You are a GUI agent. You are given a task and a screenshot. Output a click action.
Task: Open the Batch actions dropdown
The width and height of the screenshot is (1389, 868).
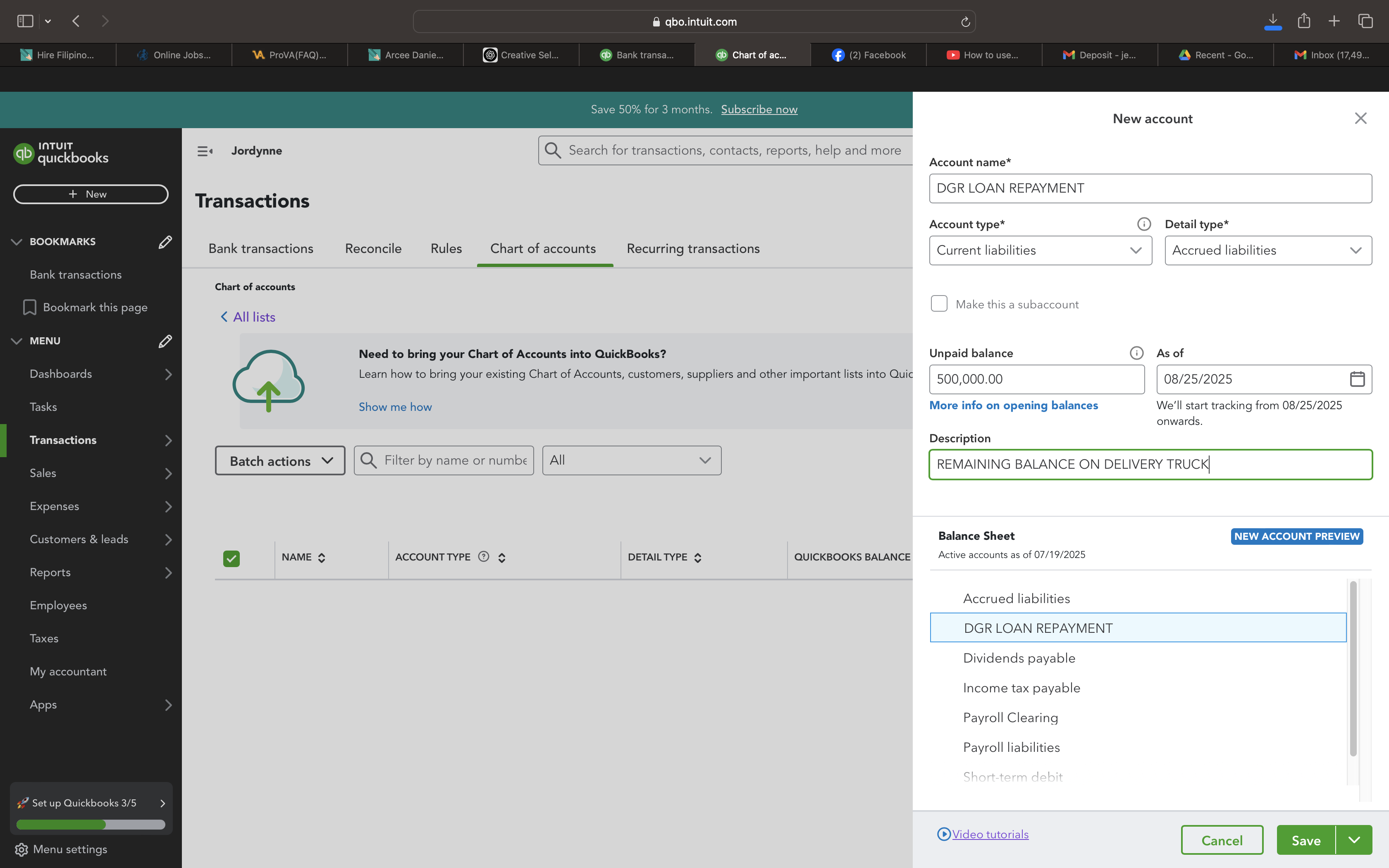coord(280,461)
